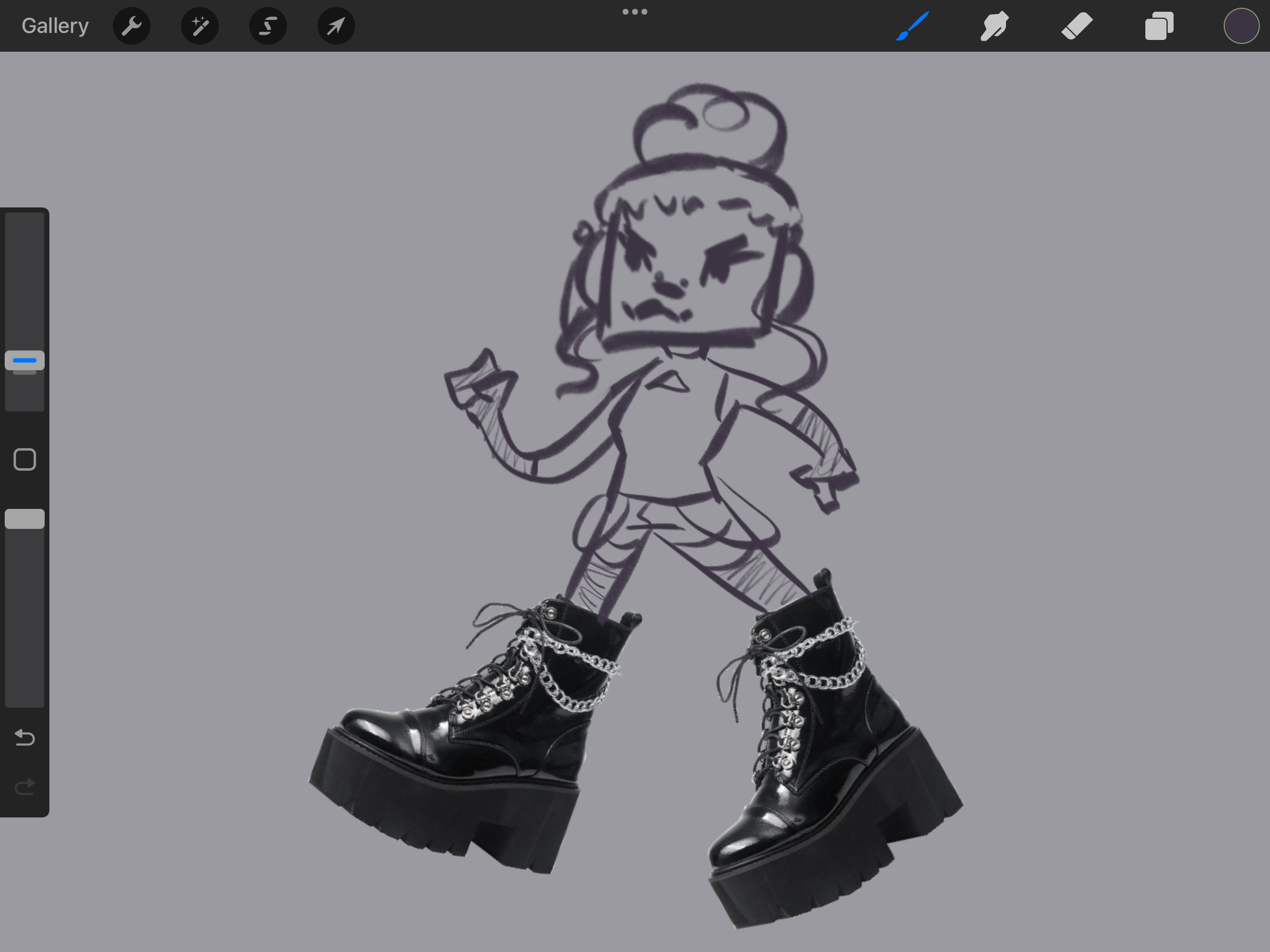Open the active color picker circle

[x=1241, y=26]
